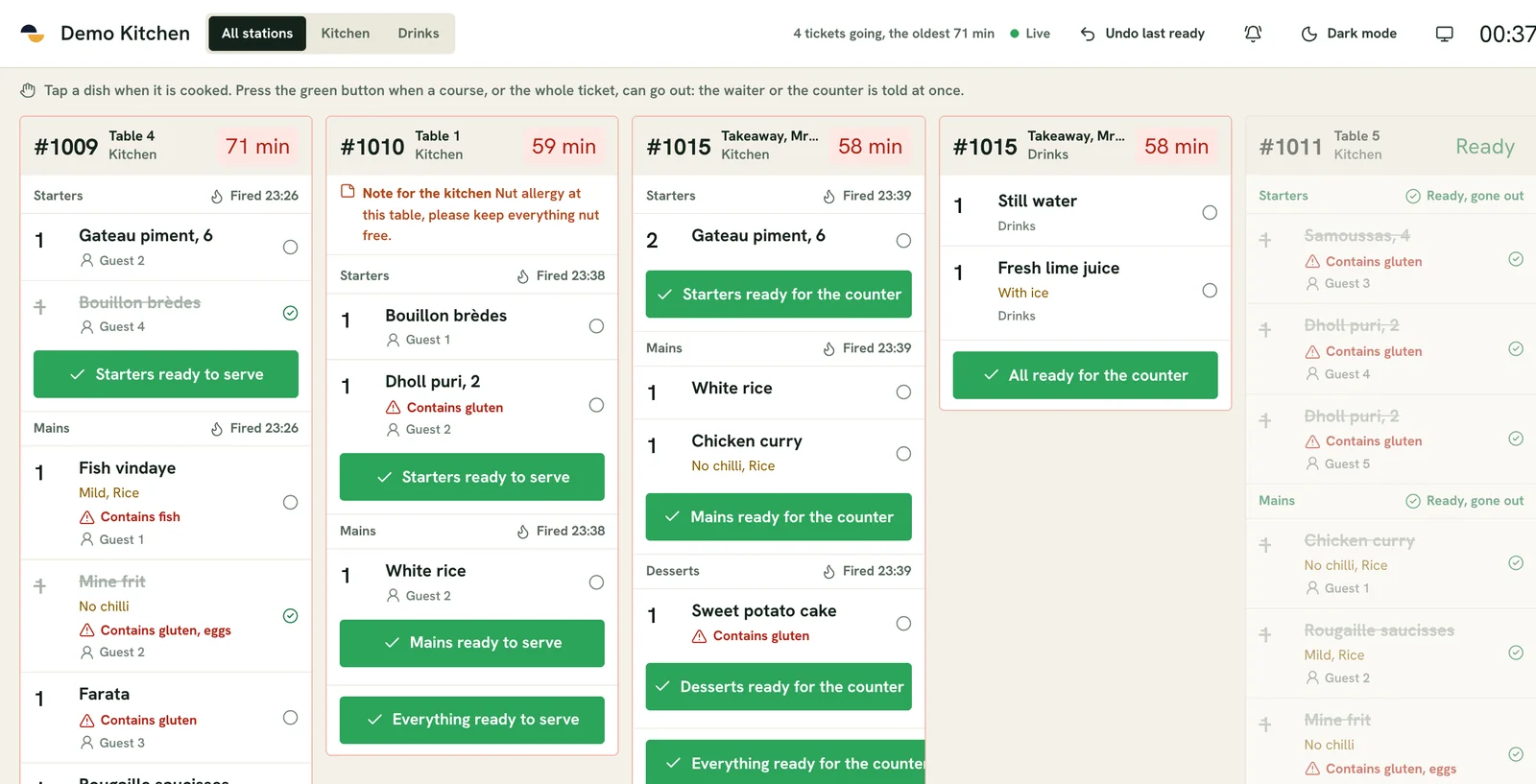Viewport: 1536px width, 784px height.
Task: Click plus icon beside struck-out Mine frit, Guest 2
Action: 39,585
